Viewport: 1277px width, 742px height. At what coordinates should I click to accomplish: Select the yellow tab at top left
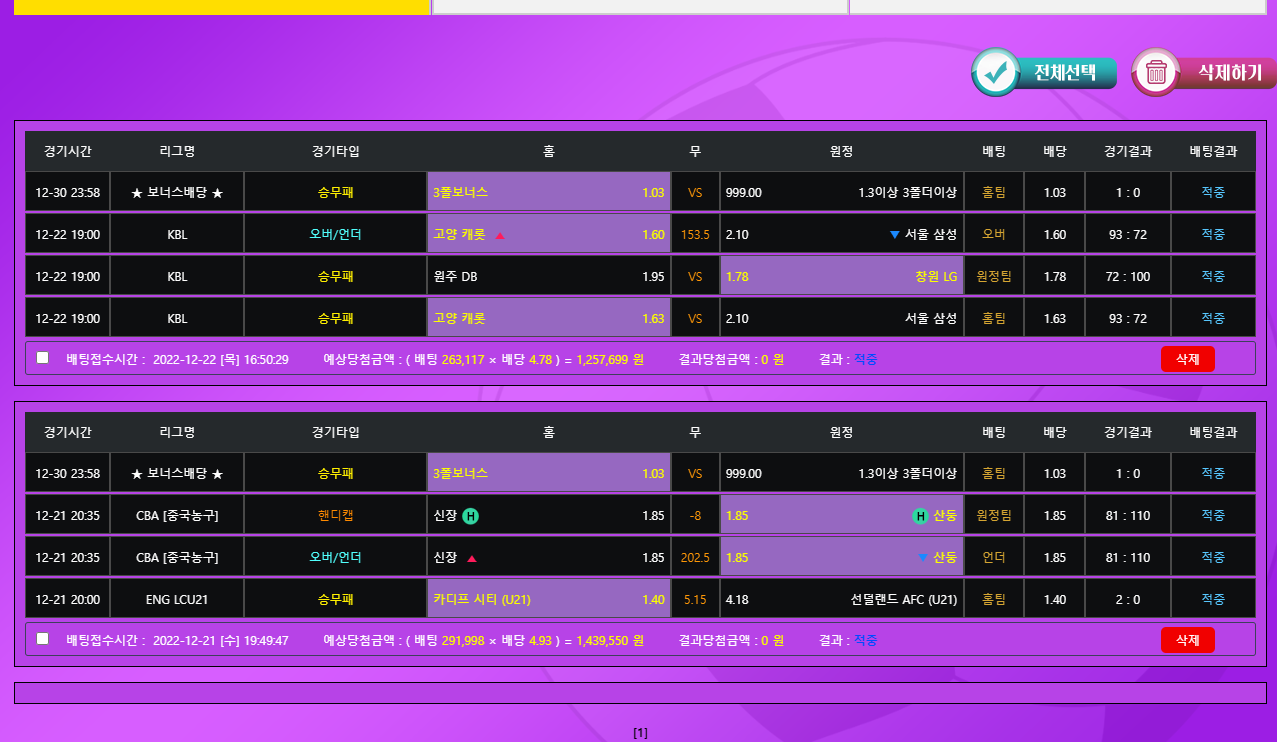(222, 7)
